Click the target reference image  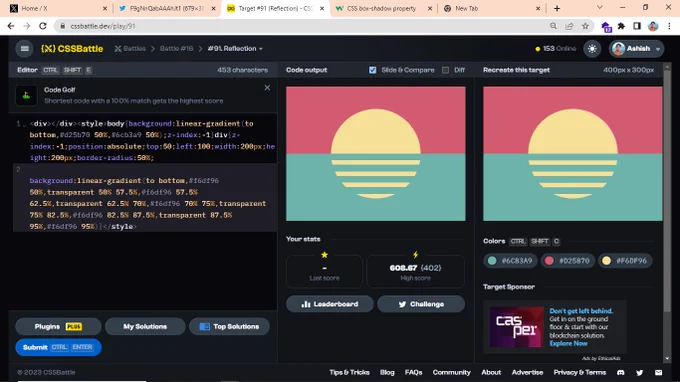[x=572, y=153]
